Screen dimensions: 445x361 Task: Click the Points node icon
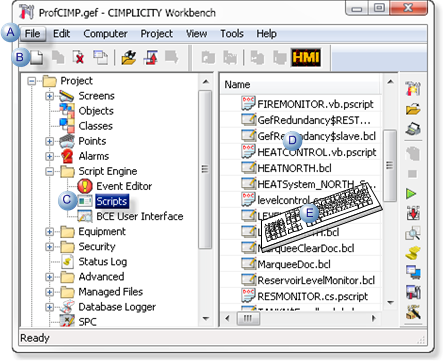(67, 141)
